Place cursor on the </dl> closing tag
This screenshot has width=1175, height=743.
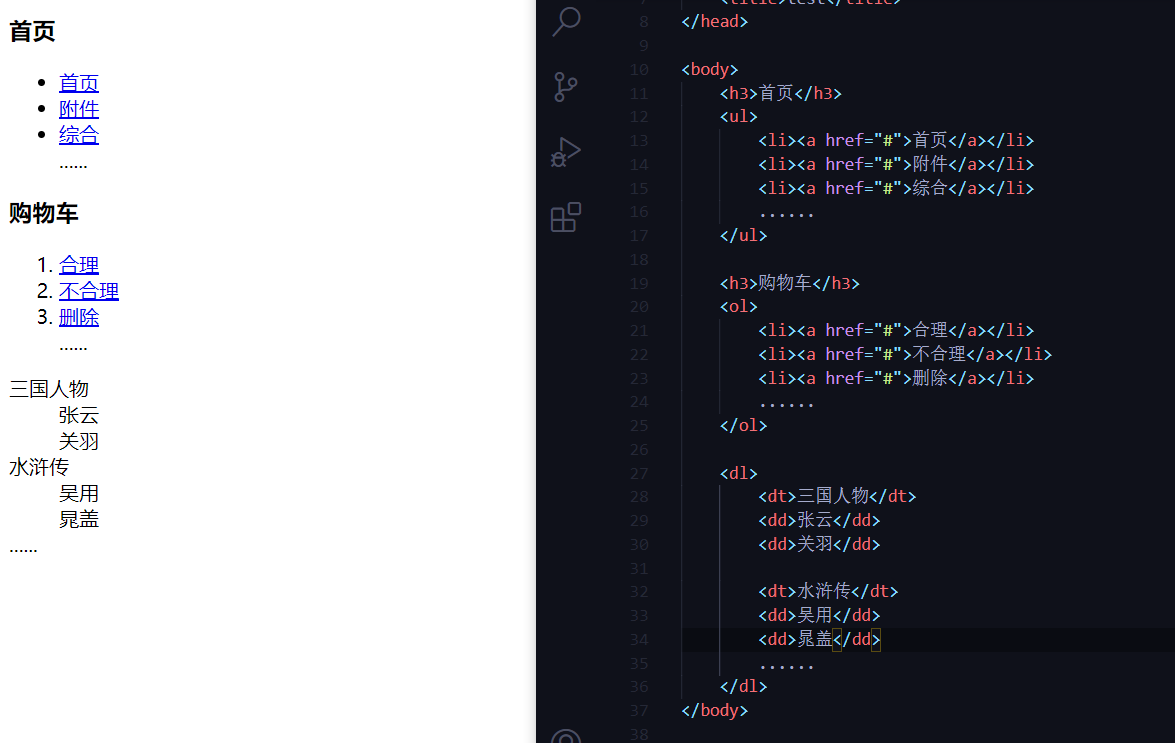pos(743,686)
